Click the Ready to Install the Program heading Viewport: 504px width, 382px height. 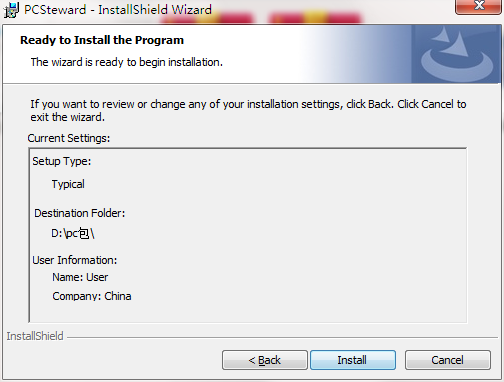(102, 40)
